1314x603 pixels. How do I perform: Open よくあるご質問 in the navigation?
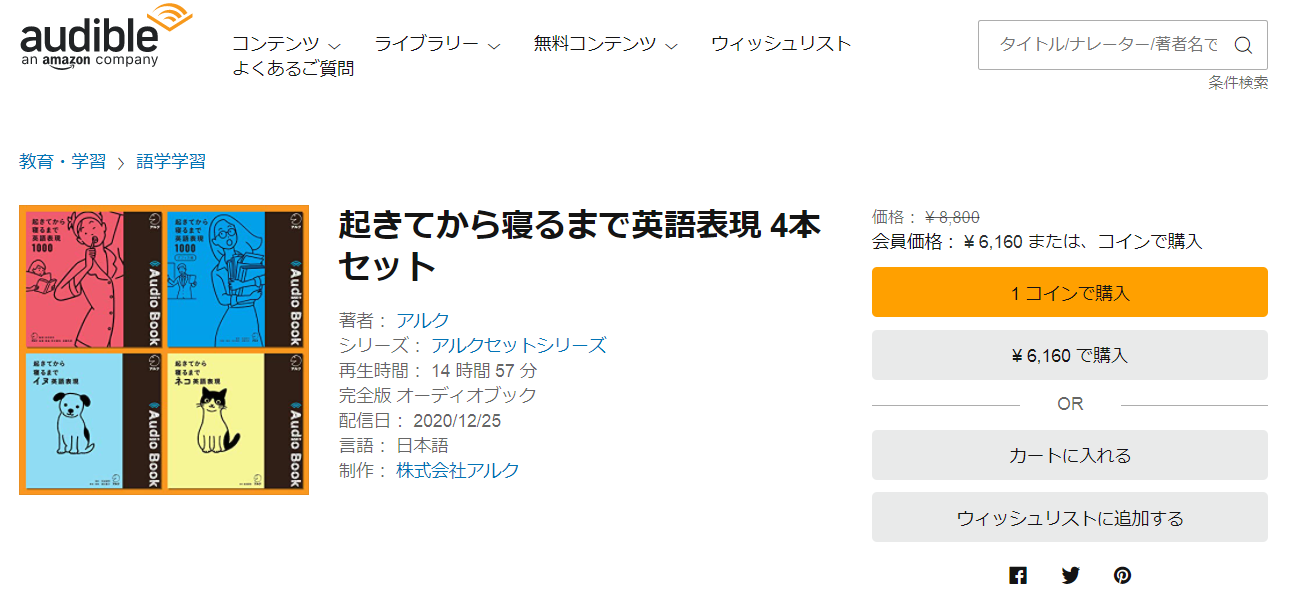293,69
